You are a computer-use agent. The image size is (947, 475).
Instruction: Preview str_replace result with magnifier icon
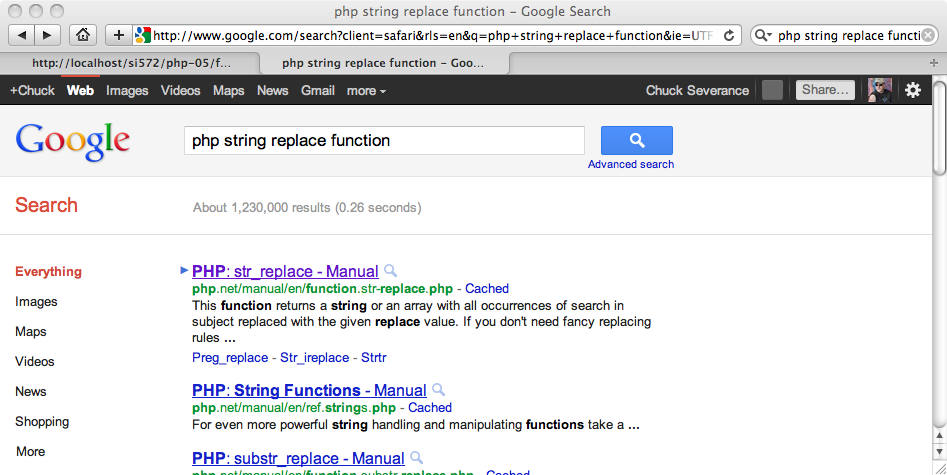pyautogui.click(x=391, y=271)
